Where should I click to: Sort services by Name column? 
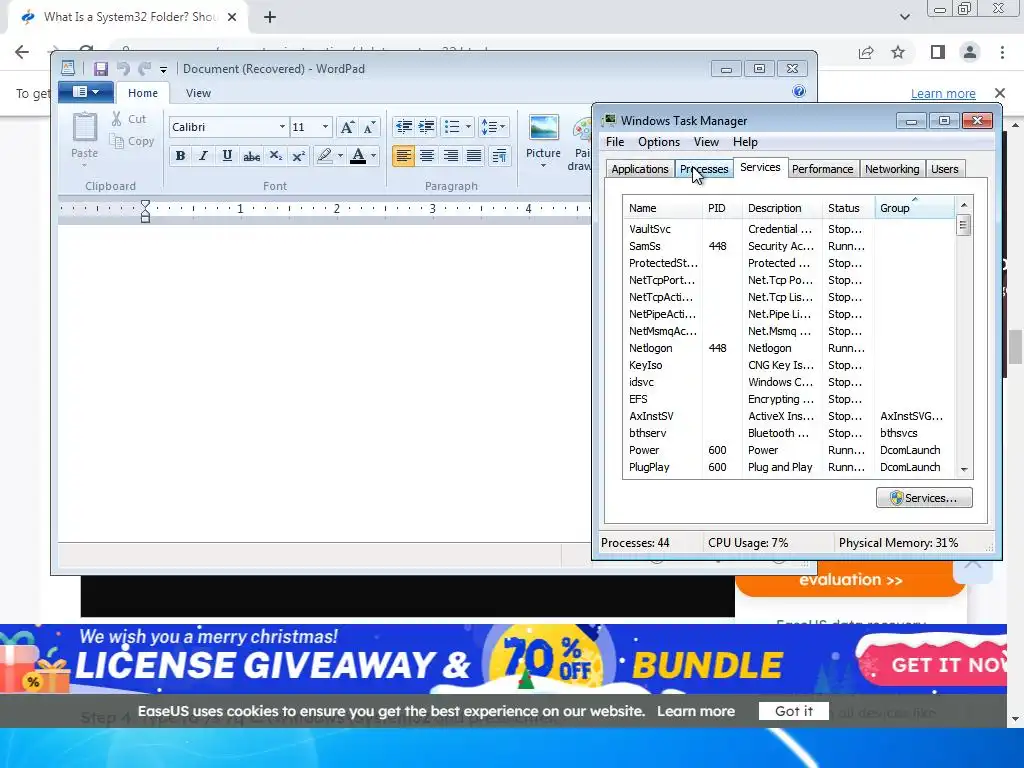[662, 208]
